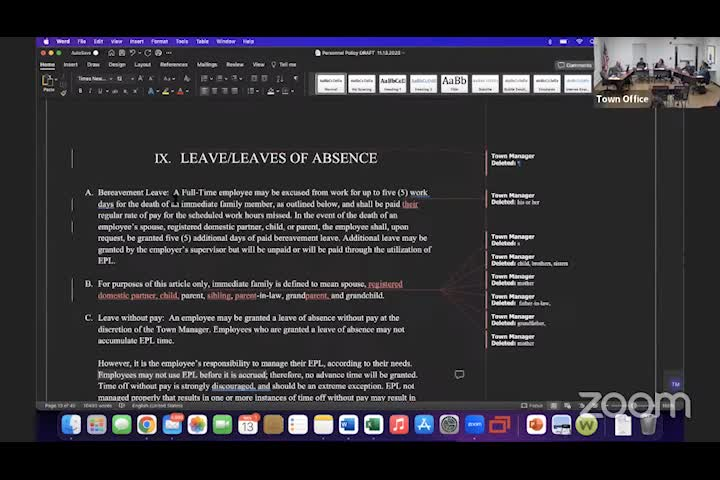Open the Trash in the dock

pos(648,425)
